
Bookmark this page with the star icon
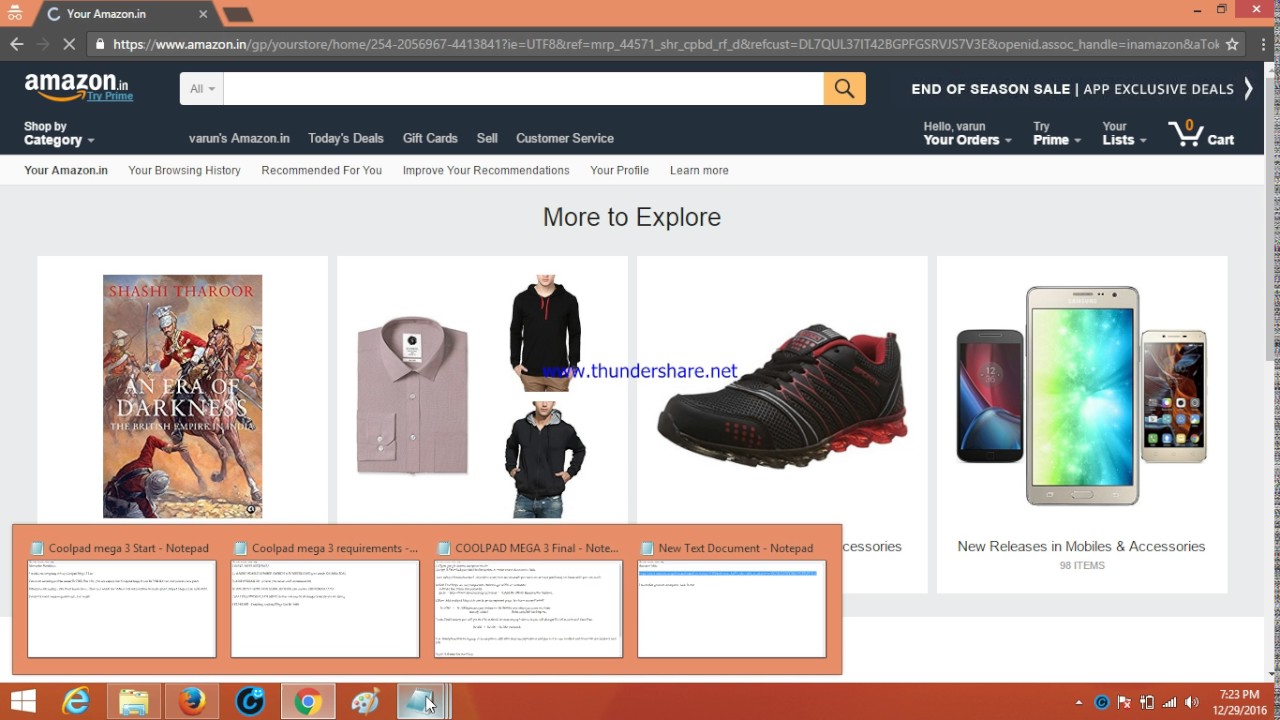coord(1232,44)
